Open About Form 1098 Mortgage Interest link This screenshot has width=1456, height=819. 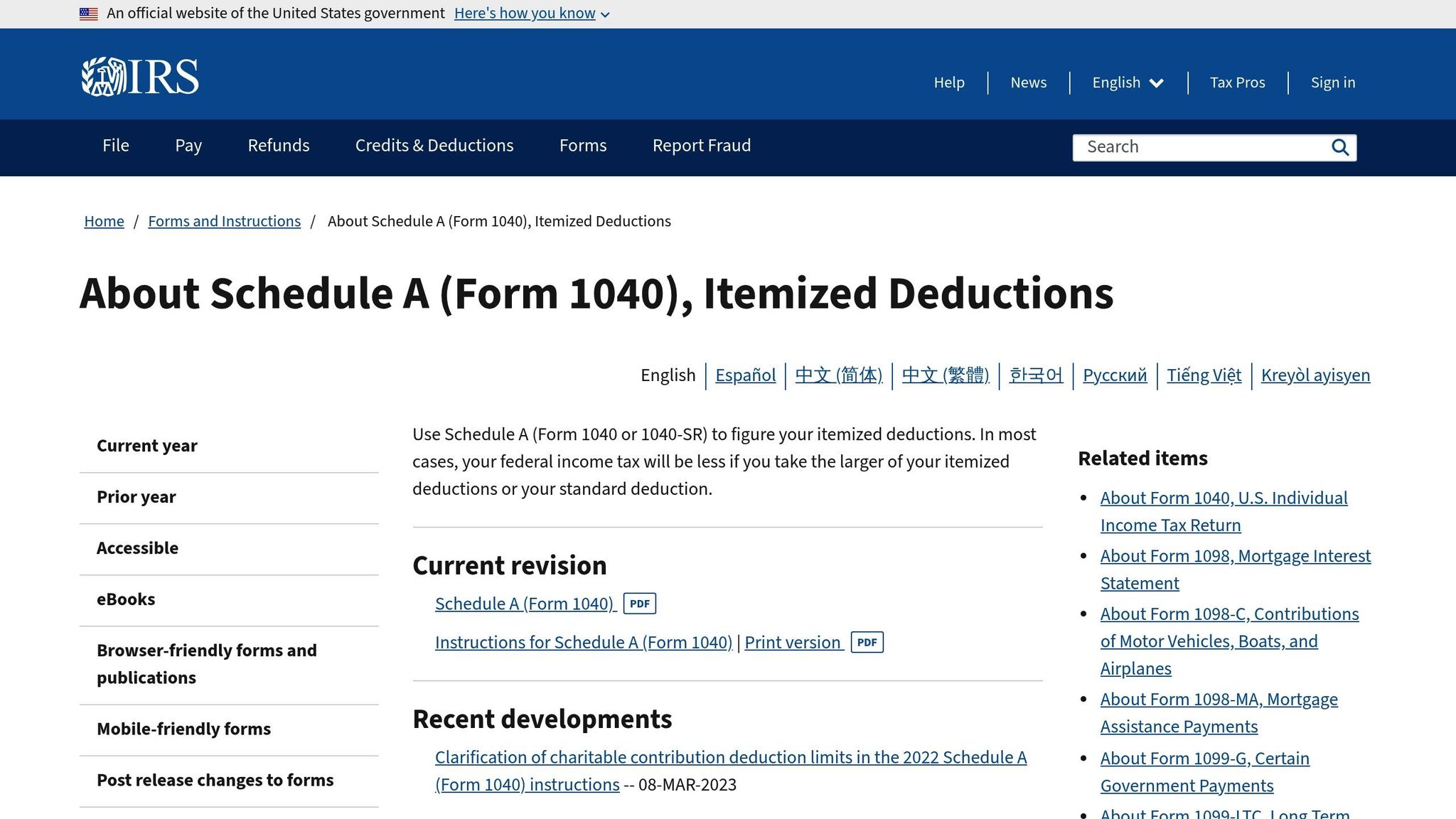1235,557
